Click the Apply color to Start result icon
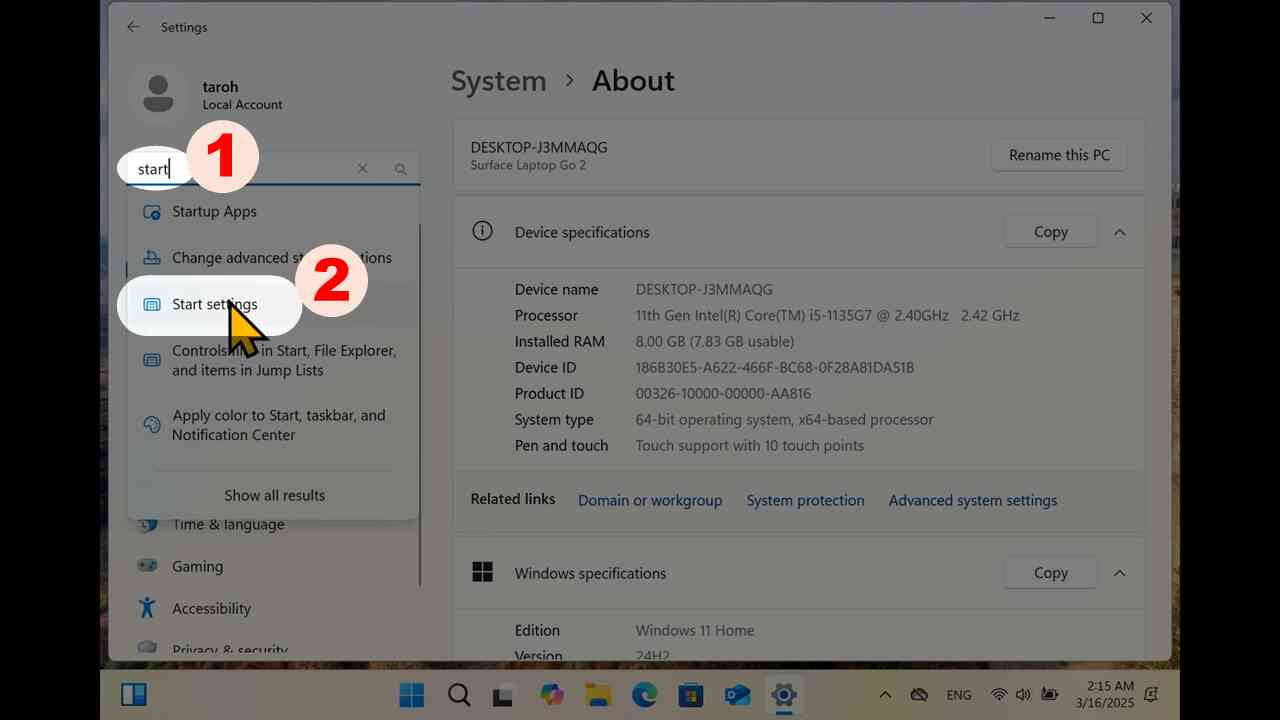Screen dimensions: 1280x720 coord(152,425)
